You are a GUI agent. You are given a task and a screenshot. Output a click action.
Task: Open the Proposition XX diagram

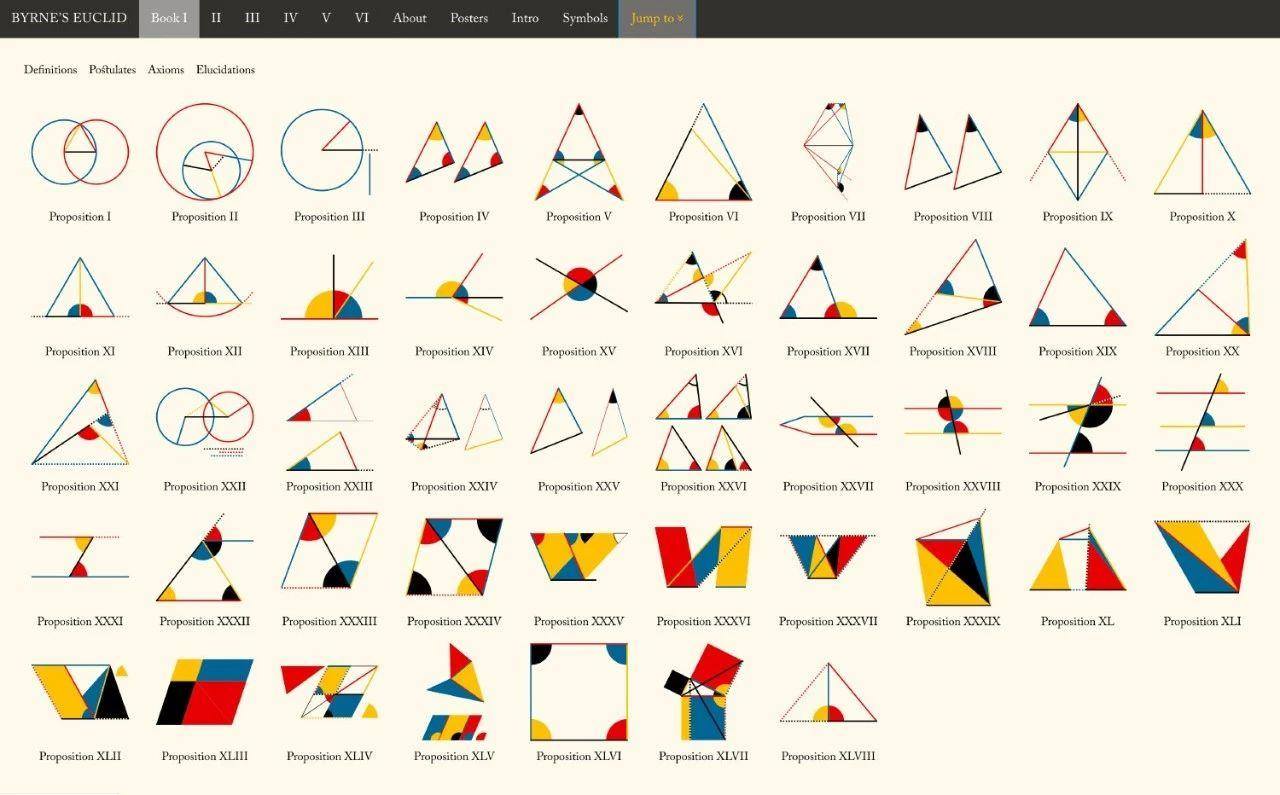(x=1202, y=287)
